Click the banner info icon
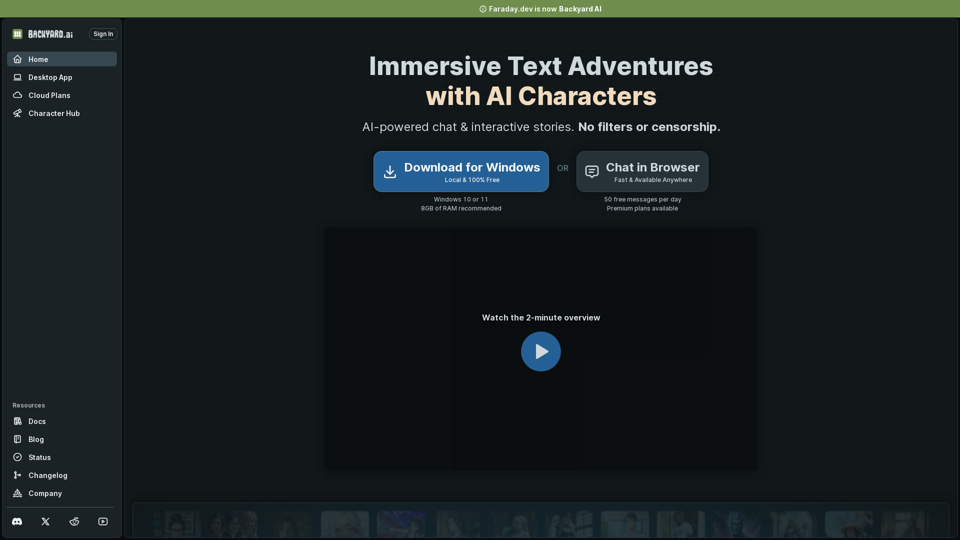Screen dimensions: 960x540 (x=482, y=9)
